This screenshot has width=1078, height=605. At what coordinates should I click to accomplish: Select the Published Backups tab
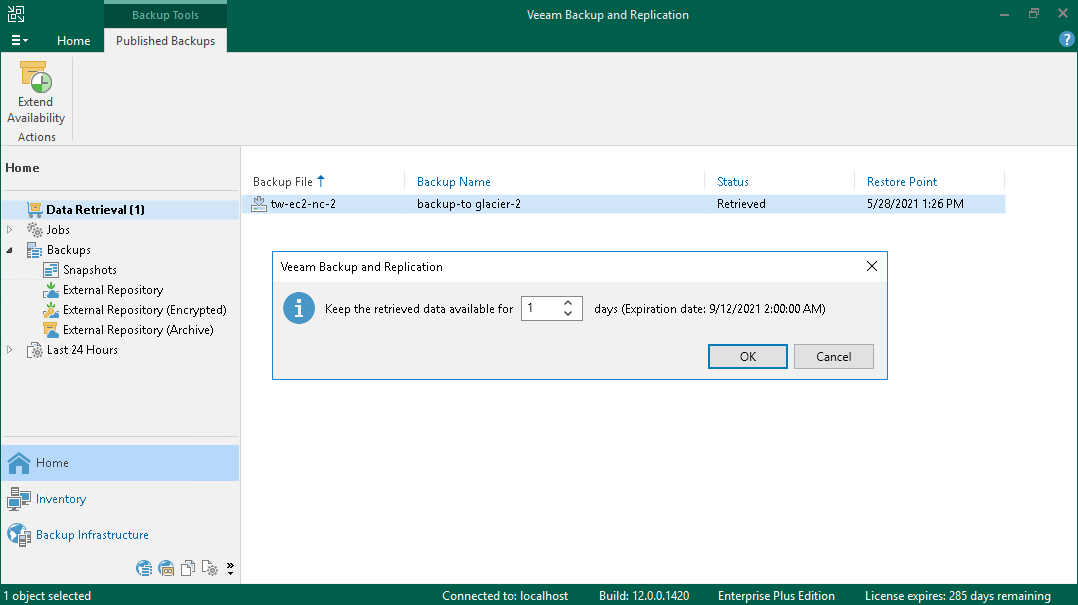point(165,41)
